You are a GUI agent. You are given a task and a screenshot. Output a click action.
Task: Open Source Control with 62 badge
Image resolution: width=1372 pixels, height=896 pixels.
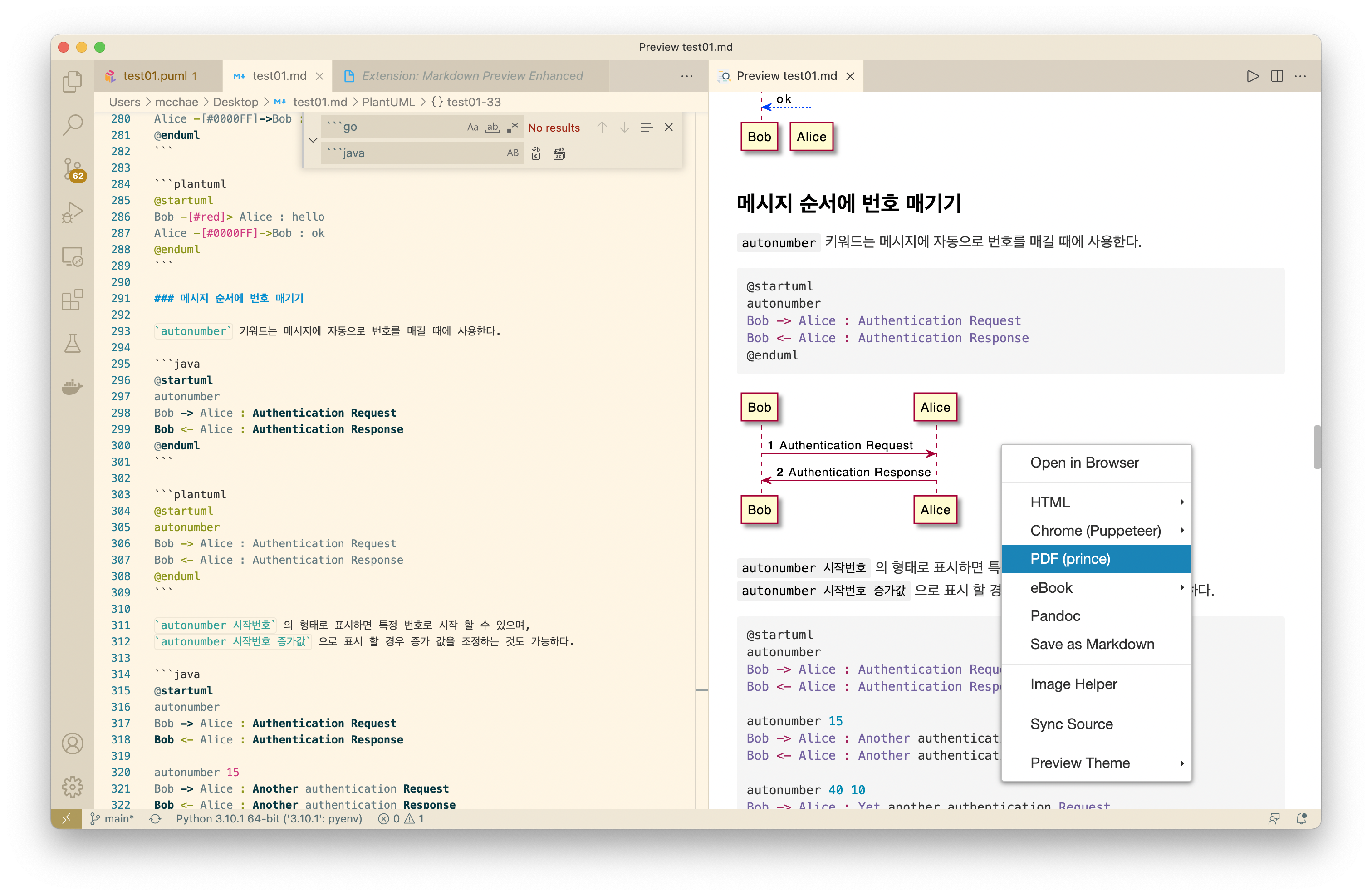[73, 169]
